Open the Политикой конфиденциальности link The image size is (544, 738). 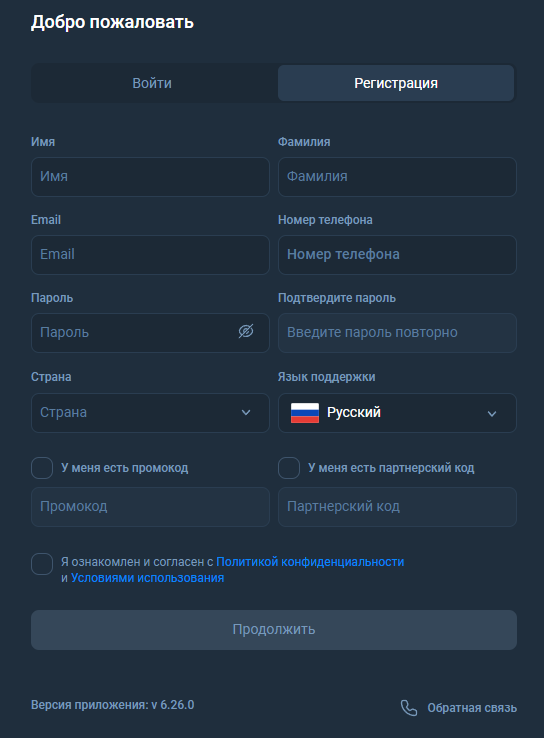(310, 562)
